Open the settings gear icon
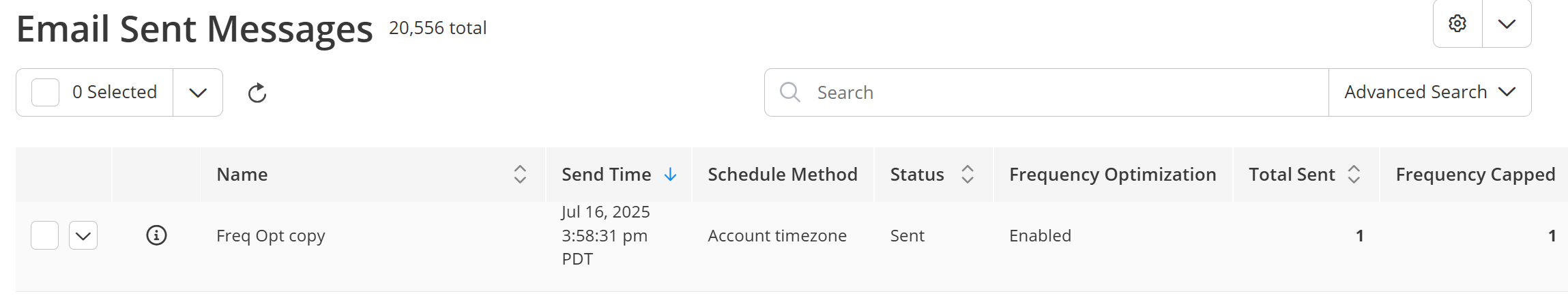The image size is (1568, 296). tap(1457, 24)
